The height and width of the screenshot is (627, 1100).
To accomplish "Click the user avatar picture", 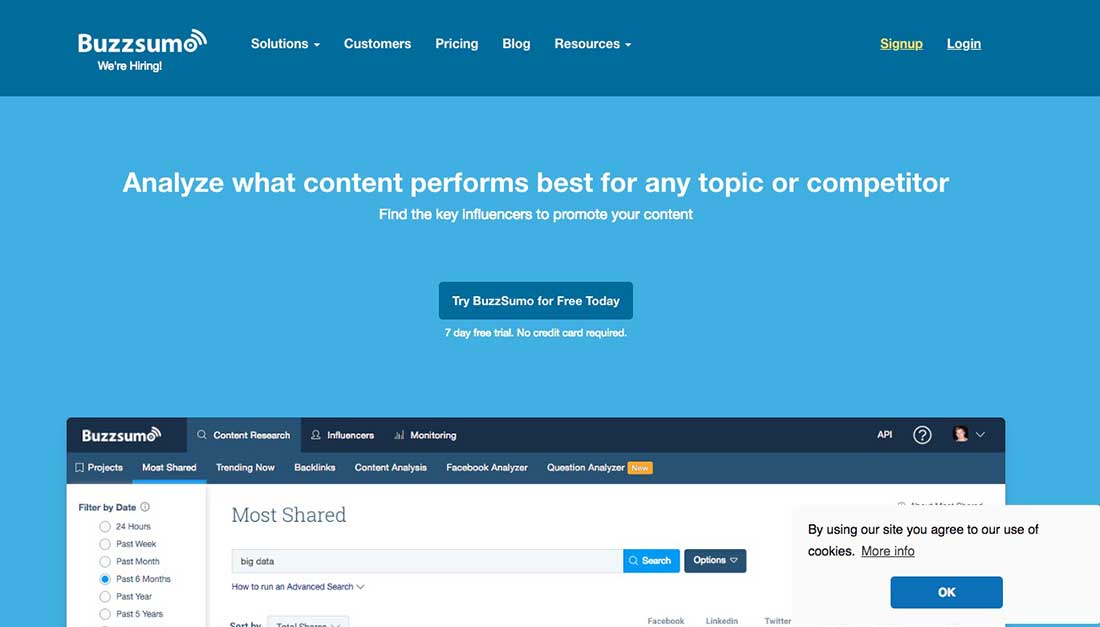I will (x=960, y=434).
